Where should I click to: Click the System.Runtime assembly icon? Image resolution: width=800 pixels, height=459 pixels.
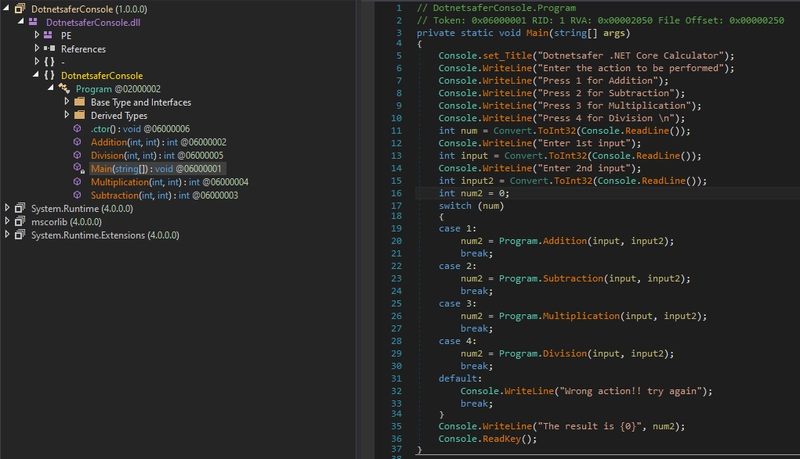pyautogui.click(x=20, y=208)
